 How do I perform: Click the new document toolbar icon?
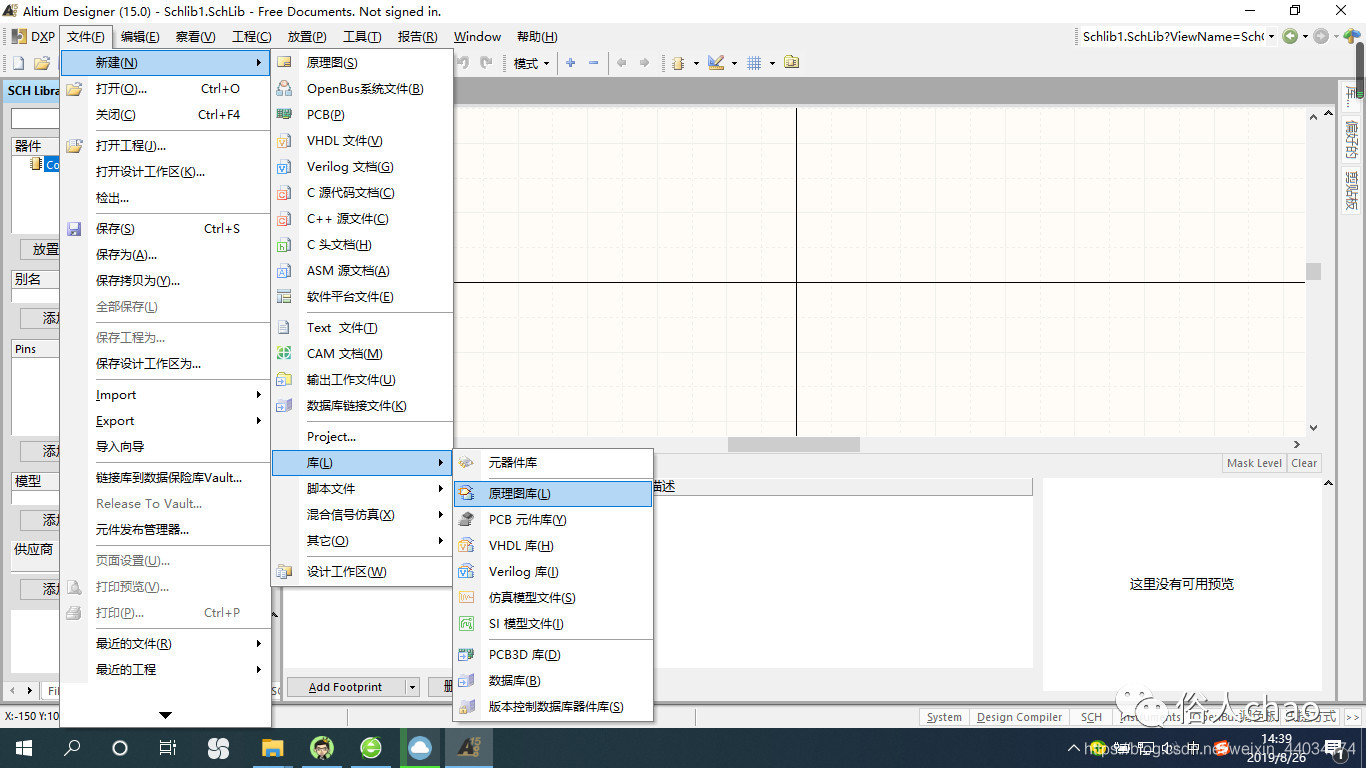point(18,63)
